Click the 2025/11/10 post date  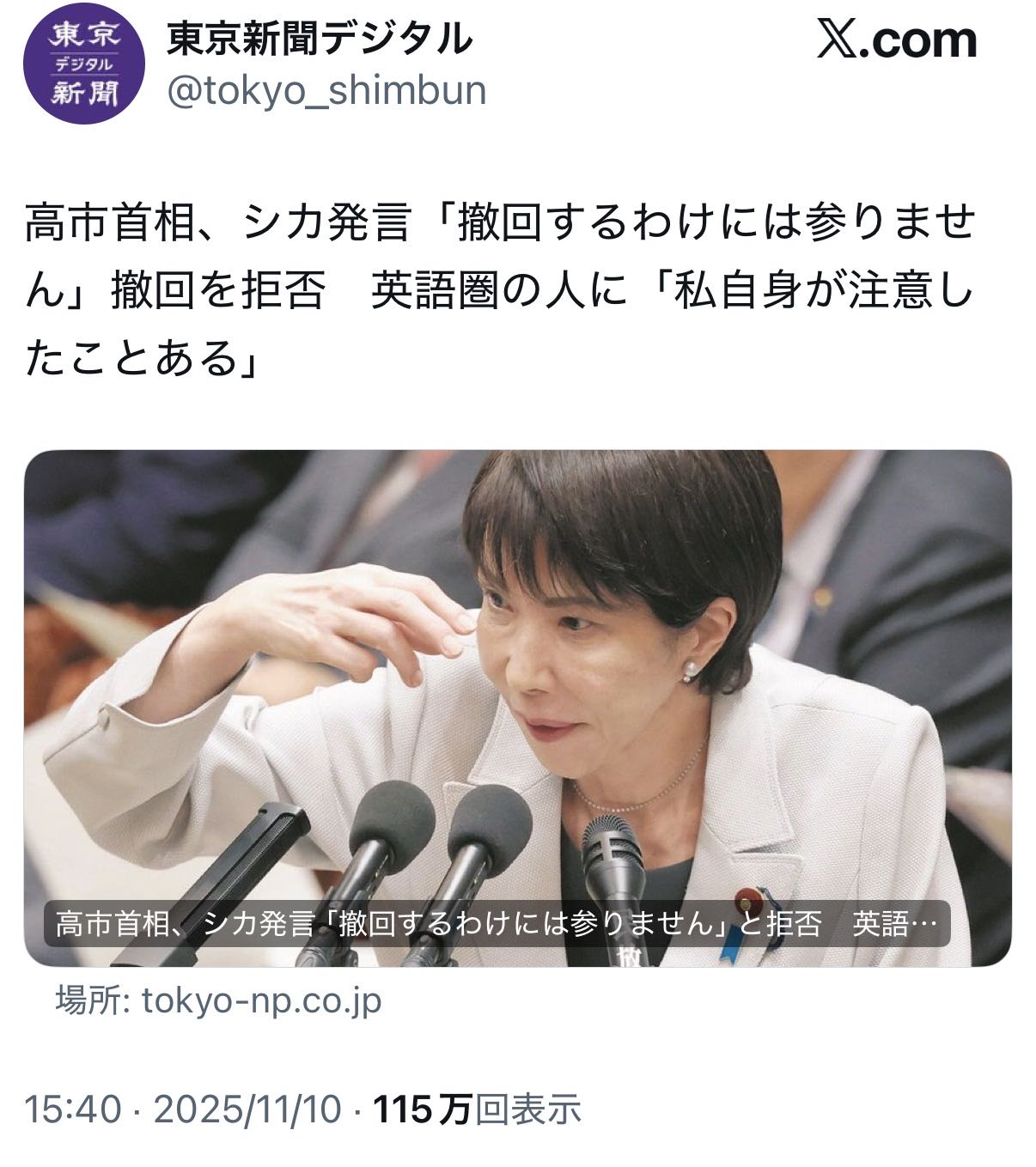pos(247,1109)
